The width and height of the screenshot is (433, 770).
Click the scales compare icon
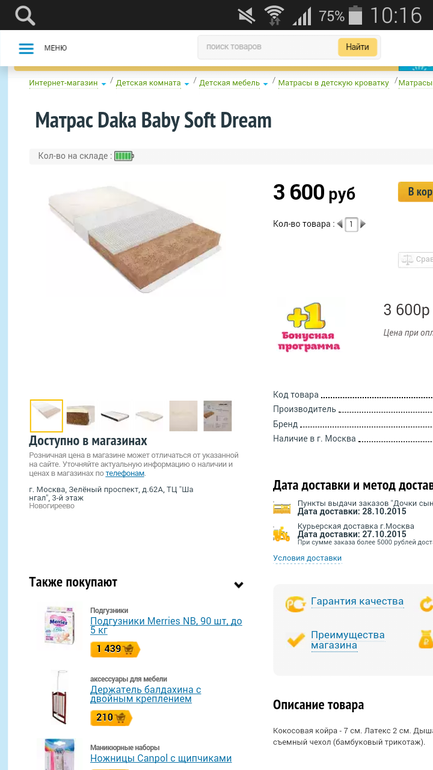407,259
